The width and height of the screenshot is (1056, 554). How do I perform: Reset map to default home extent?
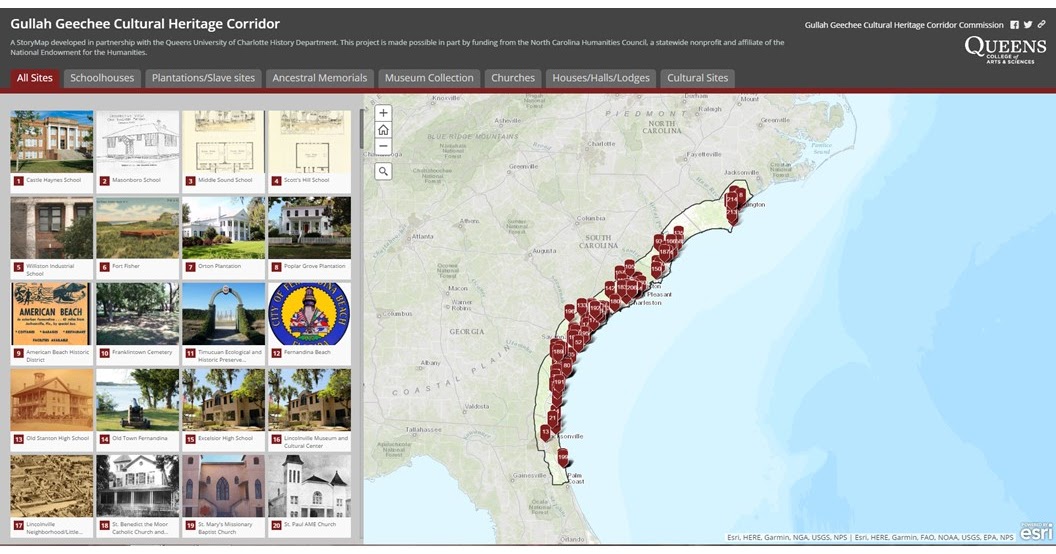click(x=383, y=130)
